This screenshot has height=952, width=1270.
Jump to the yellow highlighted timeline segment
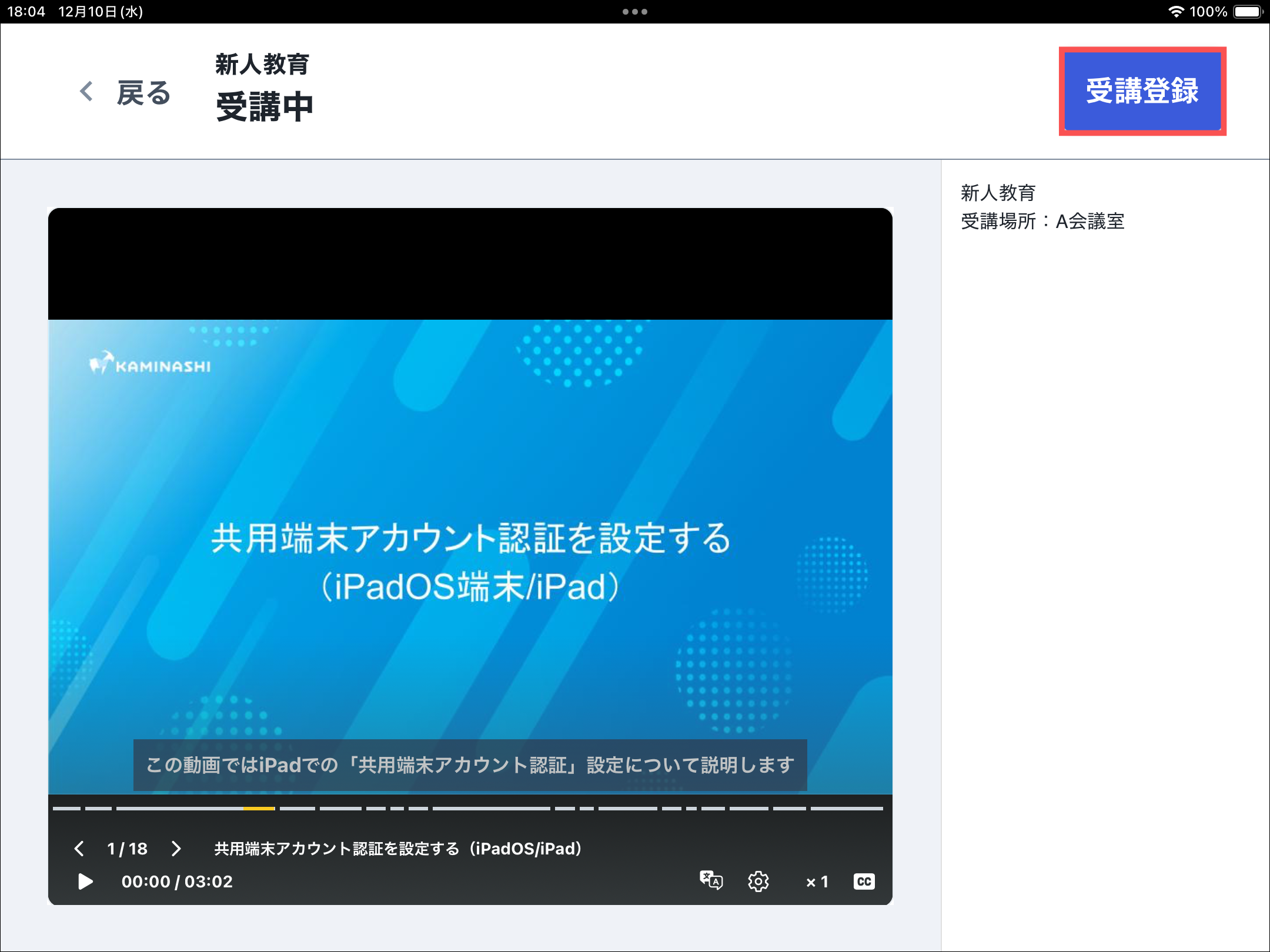pyautogui.click(x=259, y=809)
